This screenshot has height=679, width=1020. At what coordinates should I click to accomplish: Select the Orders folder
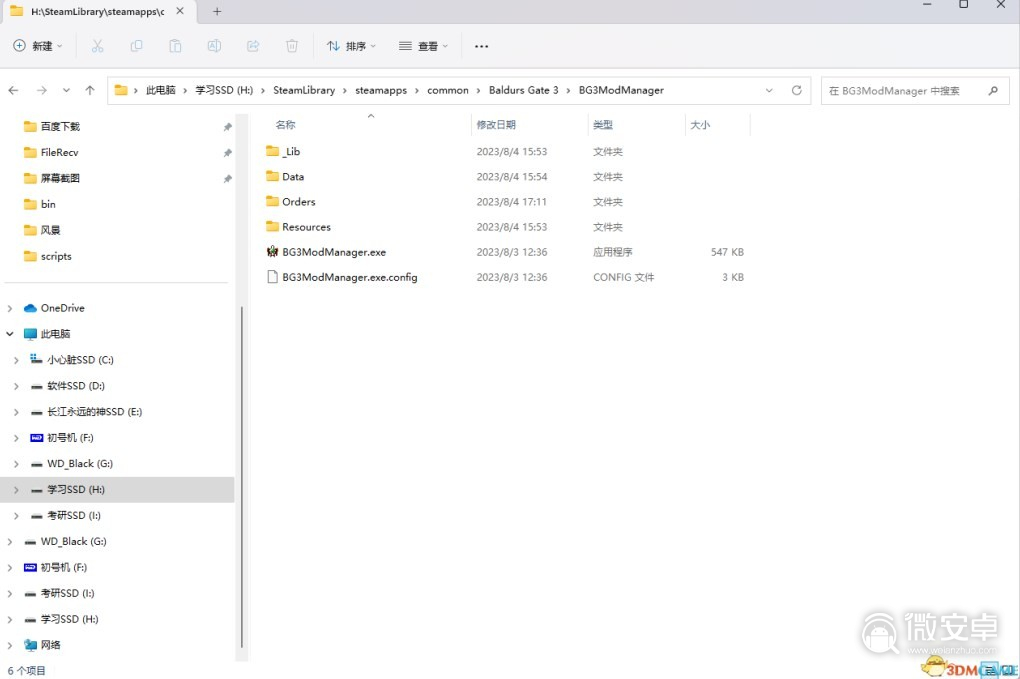(x=298, y=202)
